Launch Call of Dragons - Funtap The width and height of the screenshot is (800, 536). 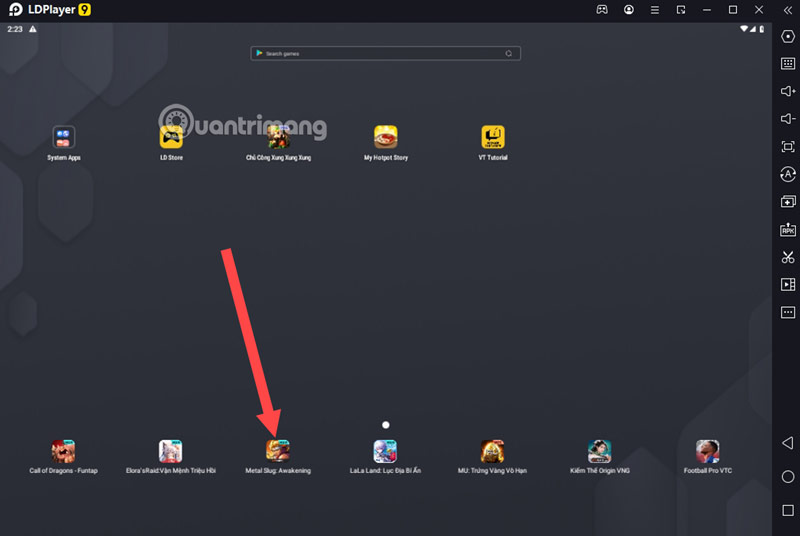pos(64,451)
